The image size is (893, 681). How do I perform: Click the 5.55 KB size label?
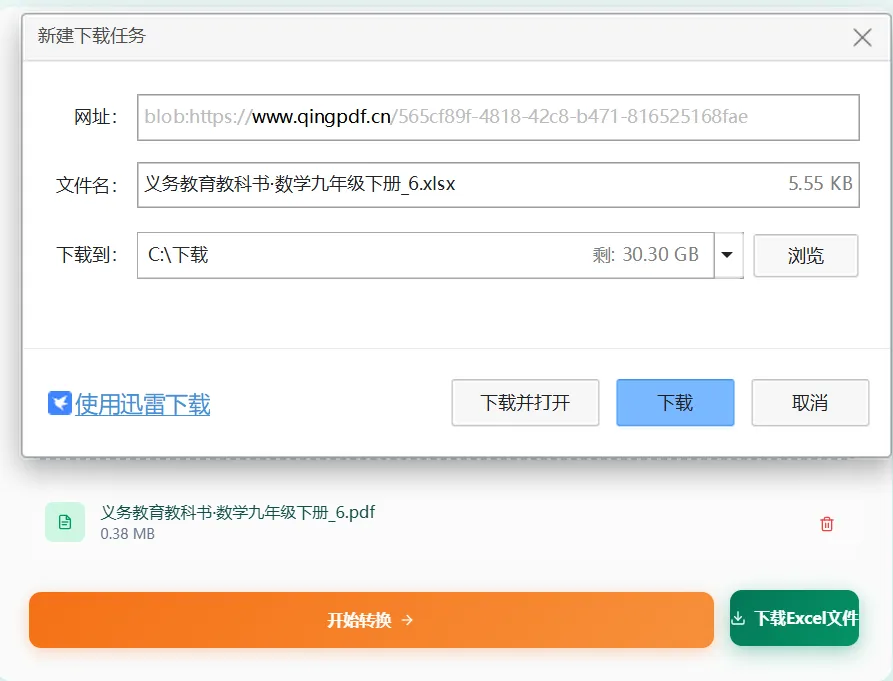(x=820, y=183)
